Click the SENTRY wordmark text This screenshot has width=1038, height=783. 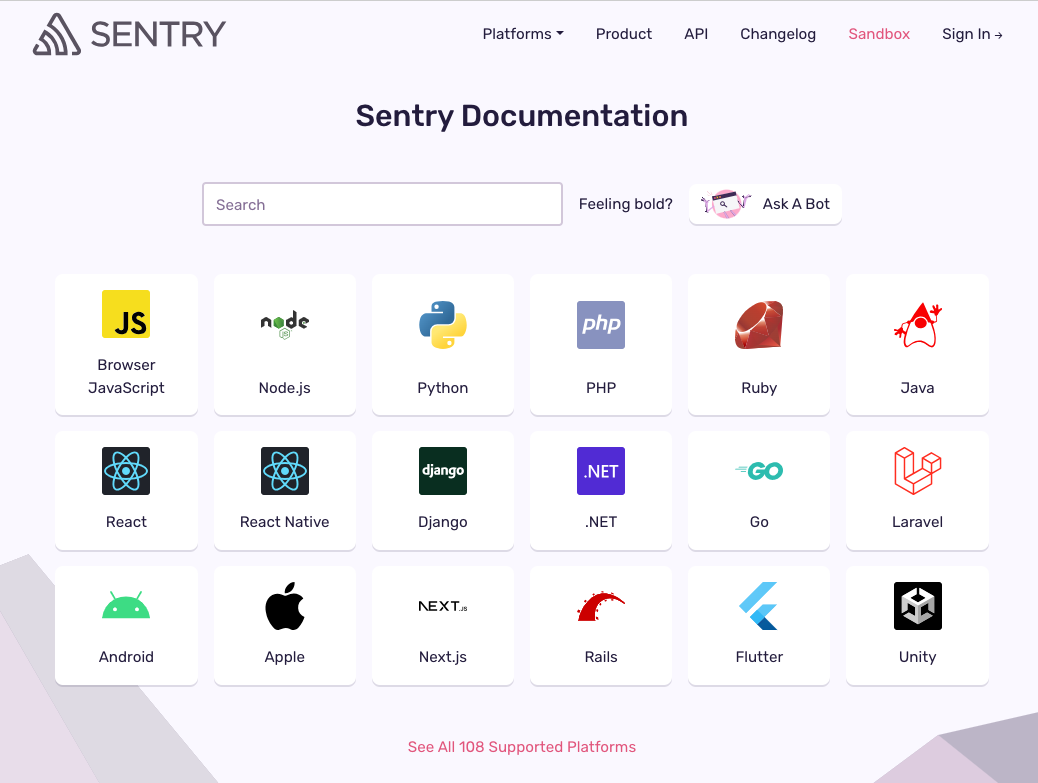[158, 34]
